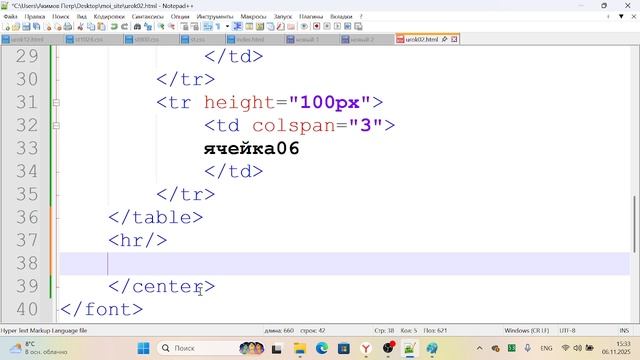Toggle file monitoring eye icon
This screenshot has width=640, height=360.
(x=304, y=27)
